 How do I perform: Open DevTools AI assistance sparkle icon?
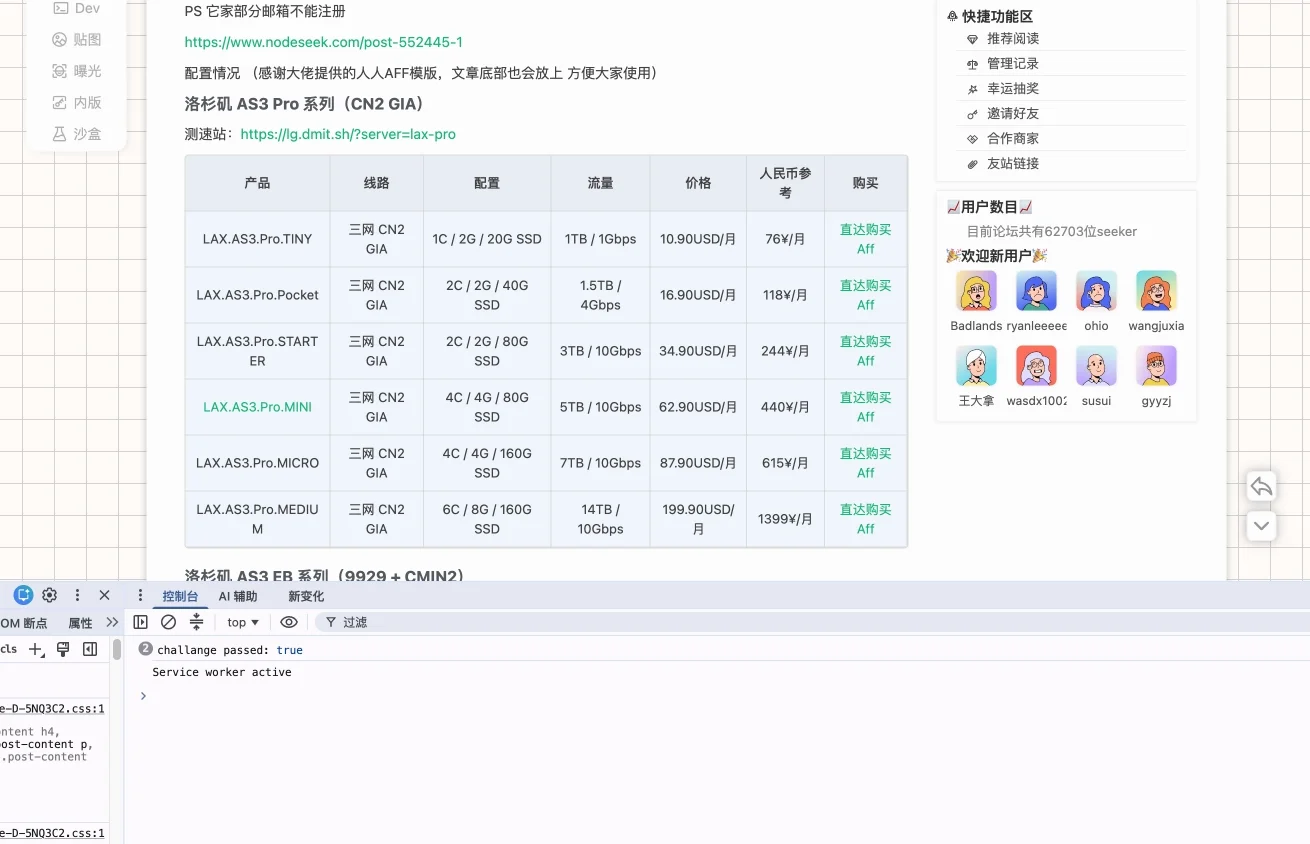click(x=23, y=595)
